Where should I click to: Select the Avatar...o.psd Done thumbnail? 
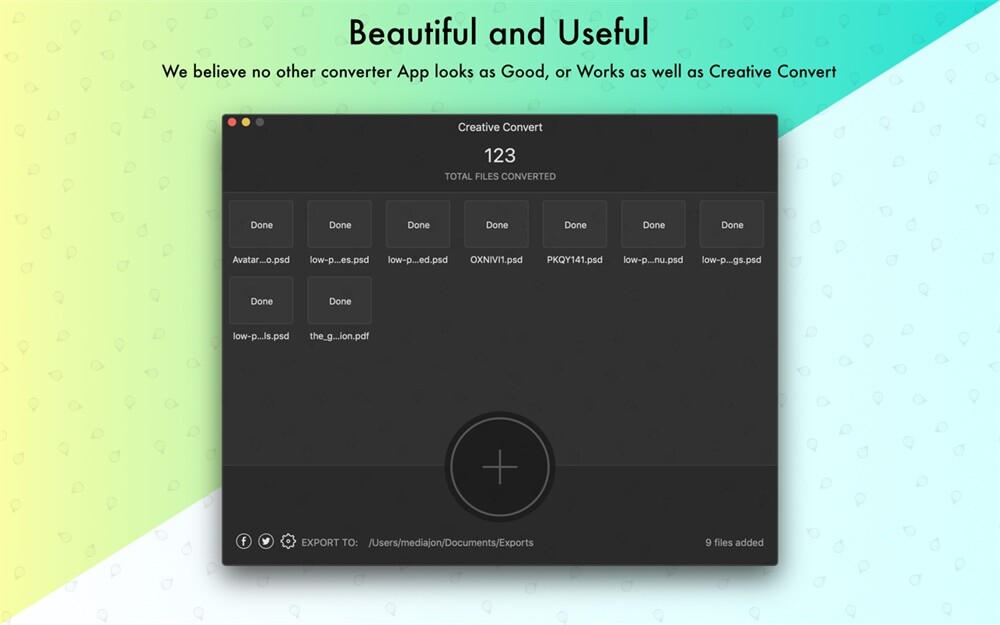click(x=261, y=224)
